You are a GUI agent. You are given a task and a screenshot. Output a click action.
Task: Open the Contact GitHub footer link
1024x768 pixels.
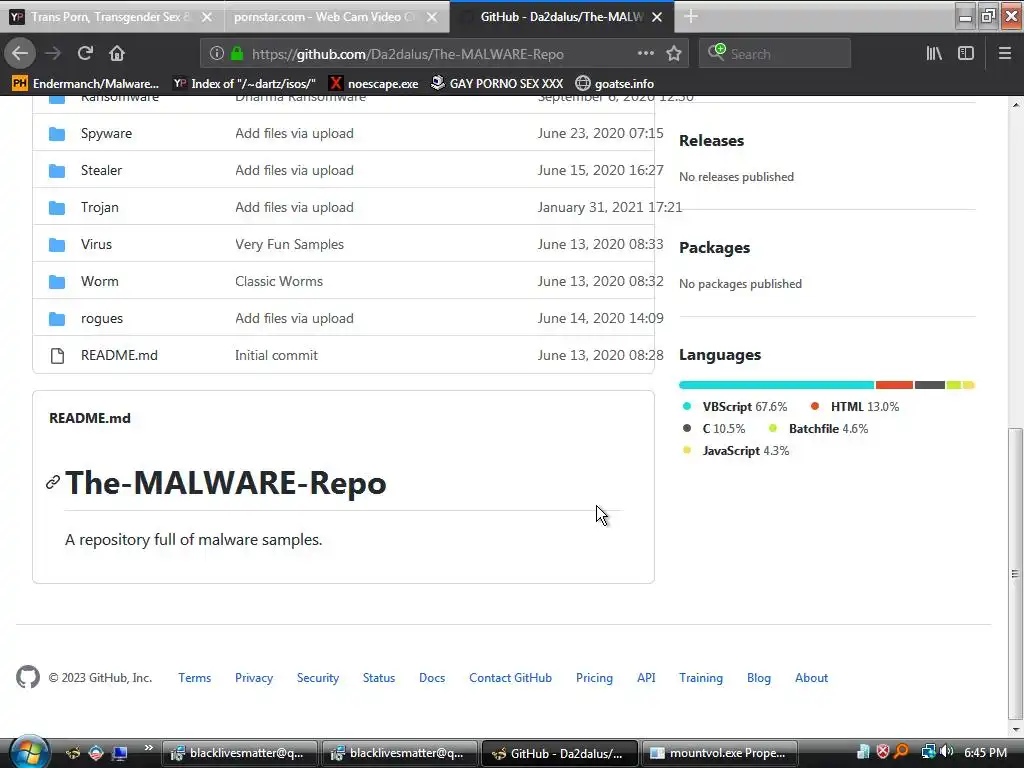510,678
